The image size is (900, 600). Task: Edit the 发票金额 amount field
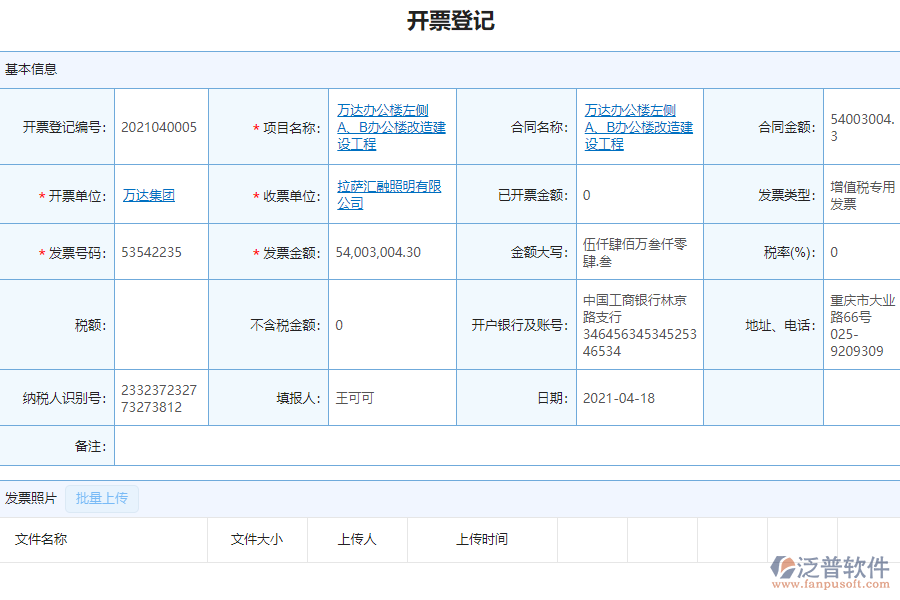coord(392,252)
